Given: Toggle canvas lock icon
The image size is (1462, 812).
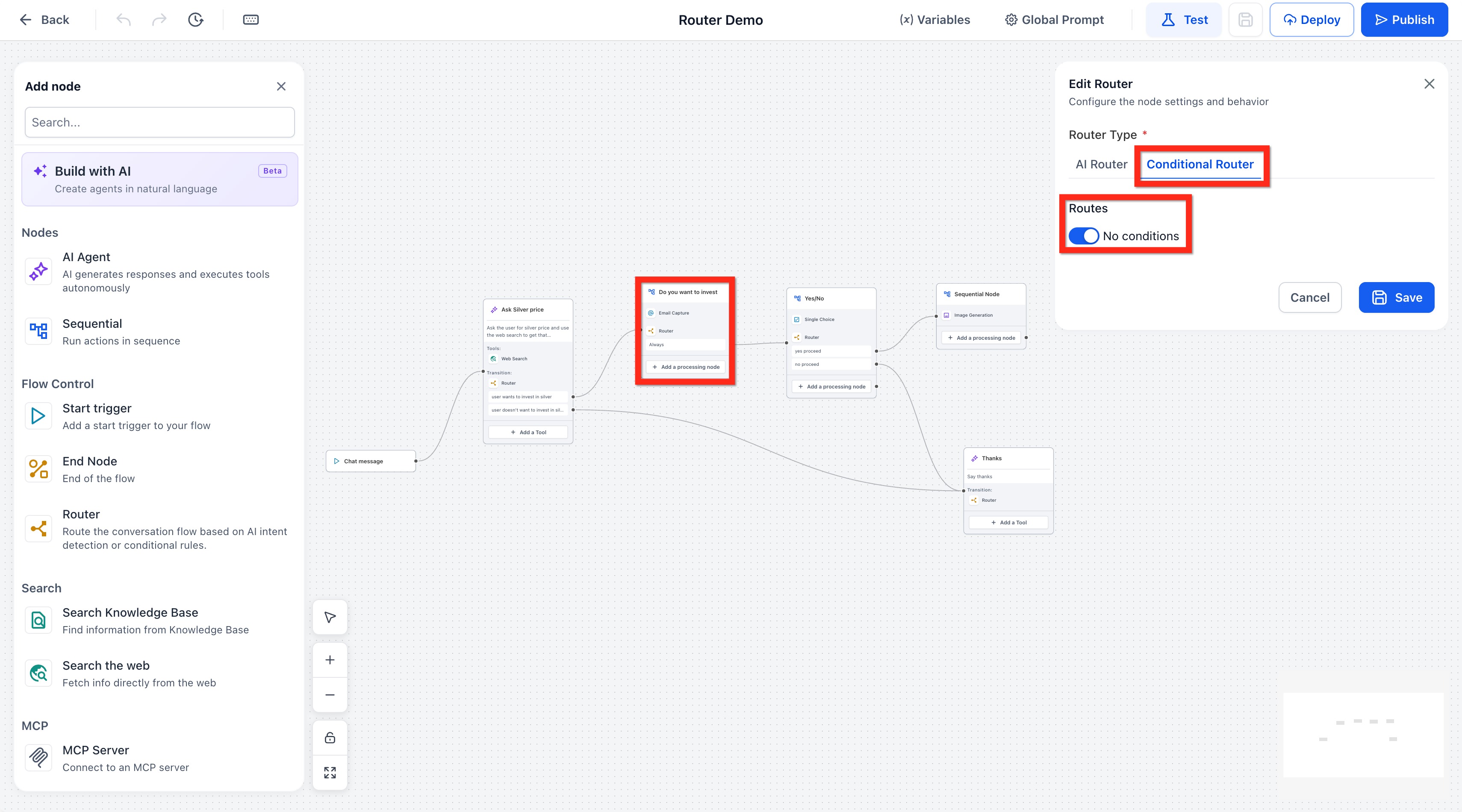Looking at the screenshot, I should 330,738.
